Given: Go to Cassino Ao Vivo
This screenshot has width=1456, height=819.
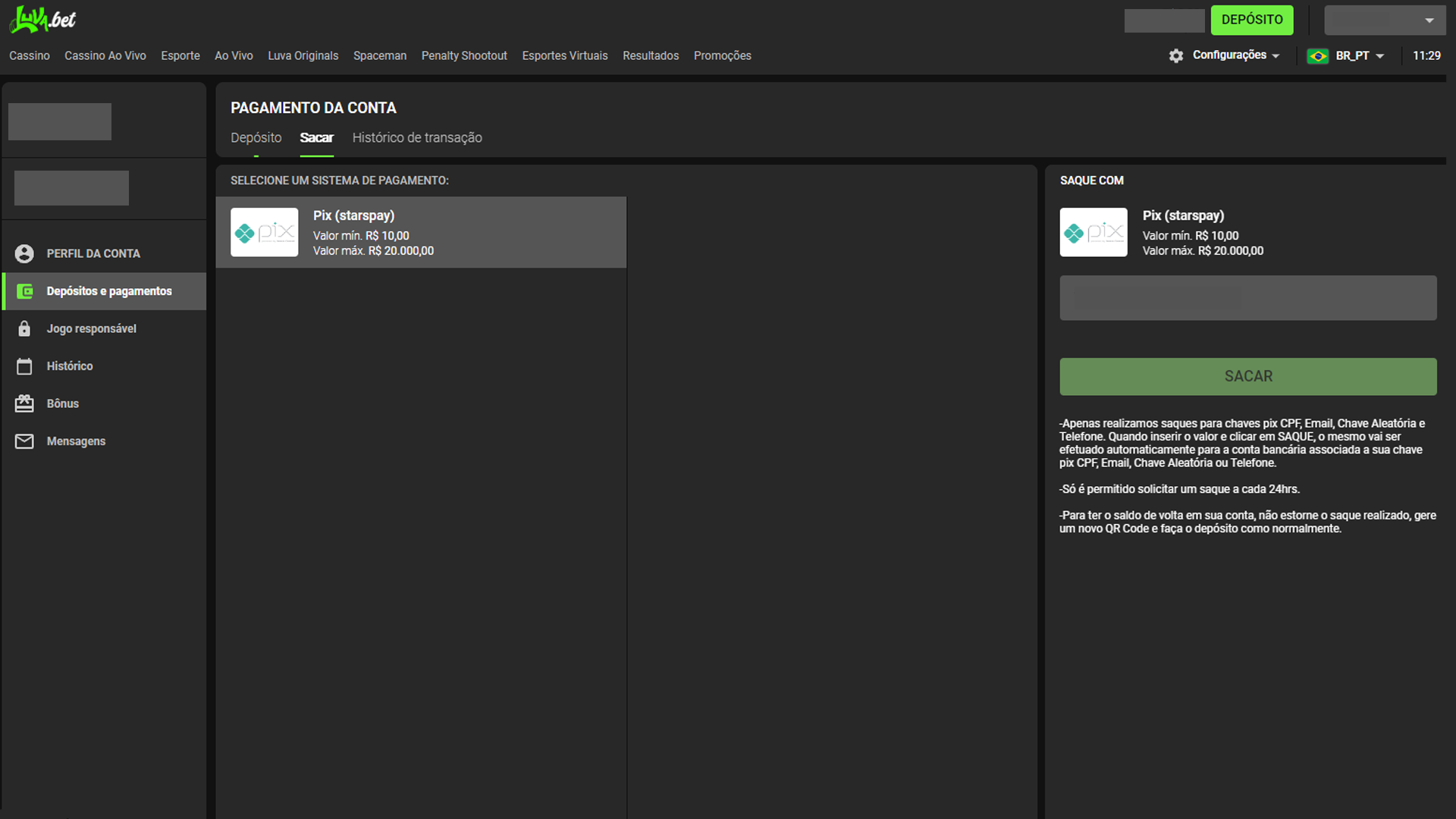Looking at the screenshot, I should click(105, 56).
